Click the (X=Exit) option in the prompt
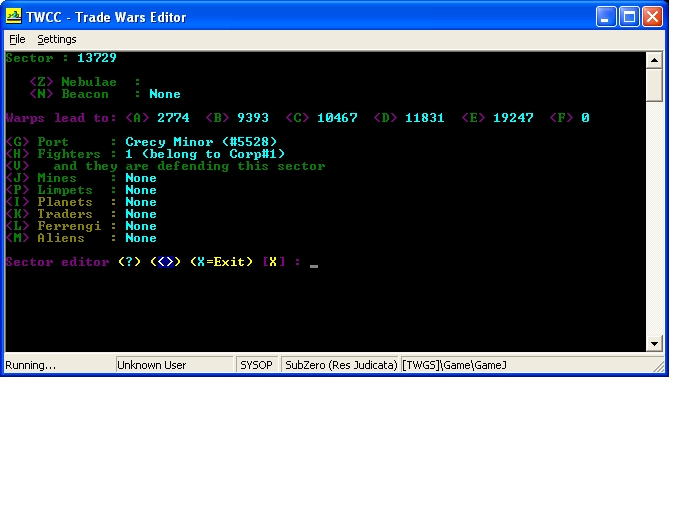This screenshot has height=525, width=700. 221,262
